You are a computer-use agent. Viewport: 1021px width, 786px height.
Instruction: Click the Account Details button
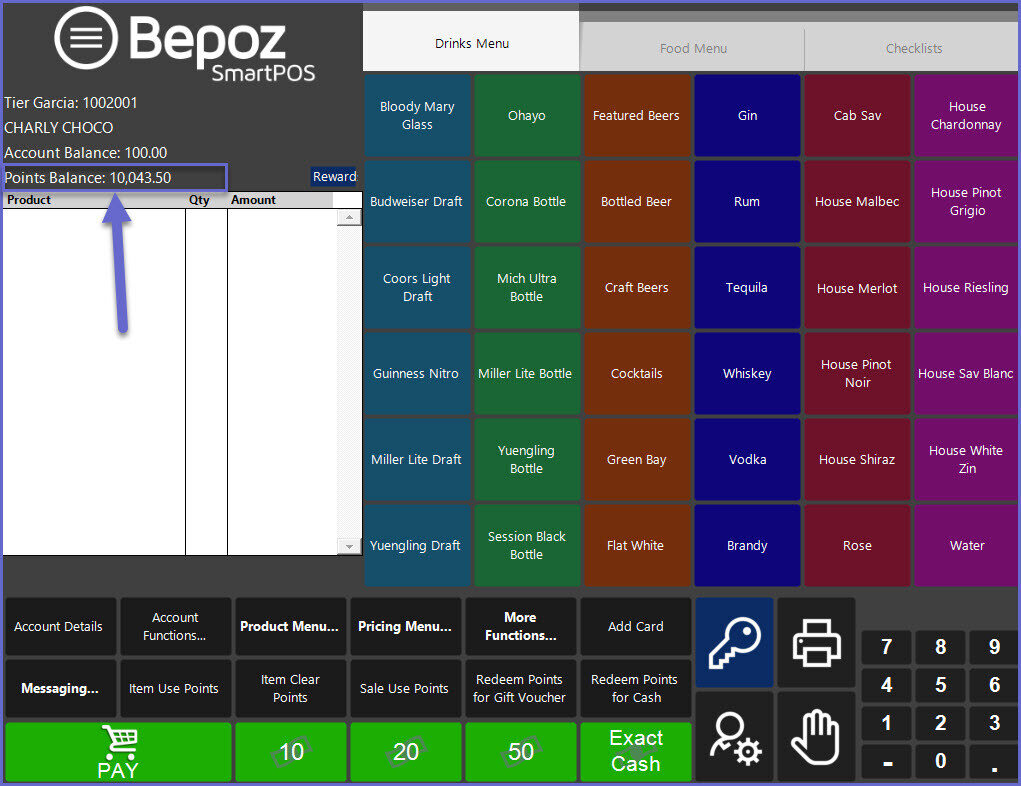60,626
